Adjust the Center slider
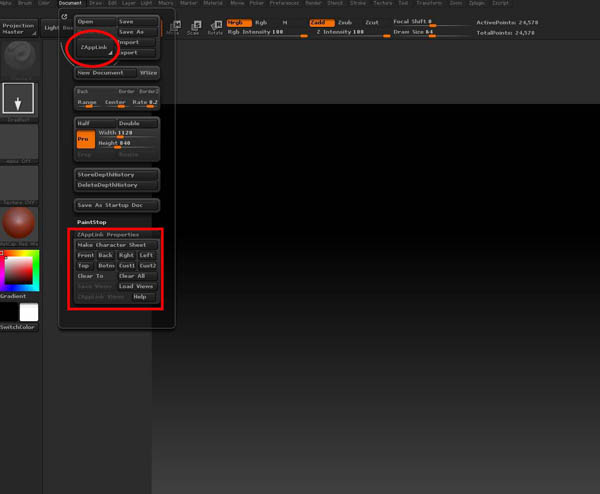Screen dimensions: 600x494 (x=115, y=103)
